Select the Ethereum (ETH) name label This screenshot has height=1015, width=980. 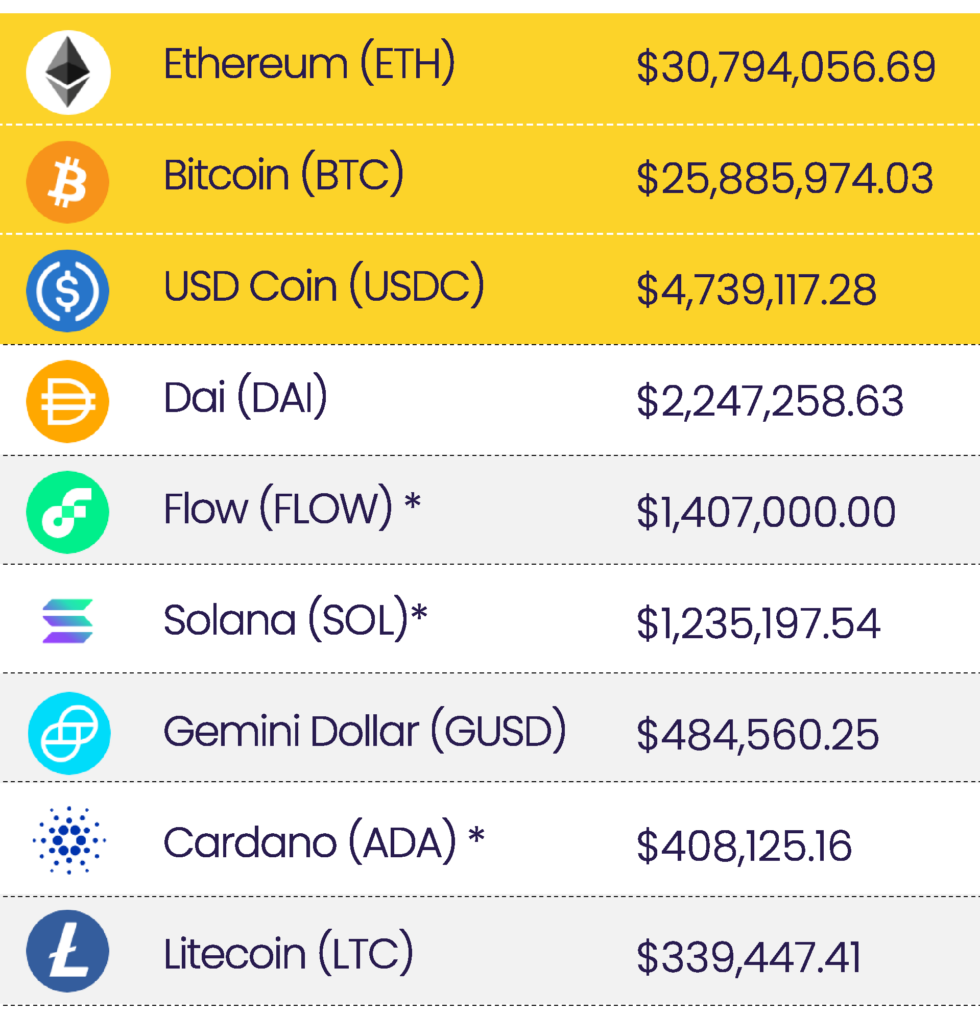309,65
